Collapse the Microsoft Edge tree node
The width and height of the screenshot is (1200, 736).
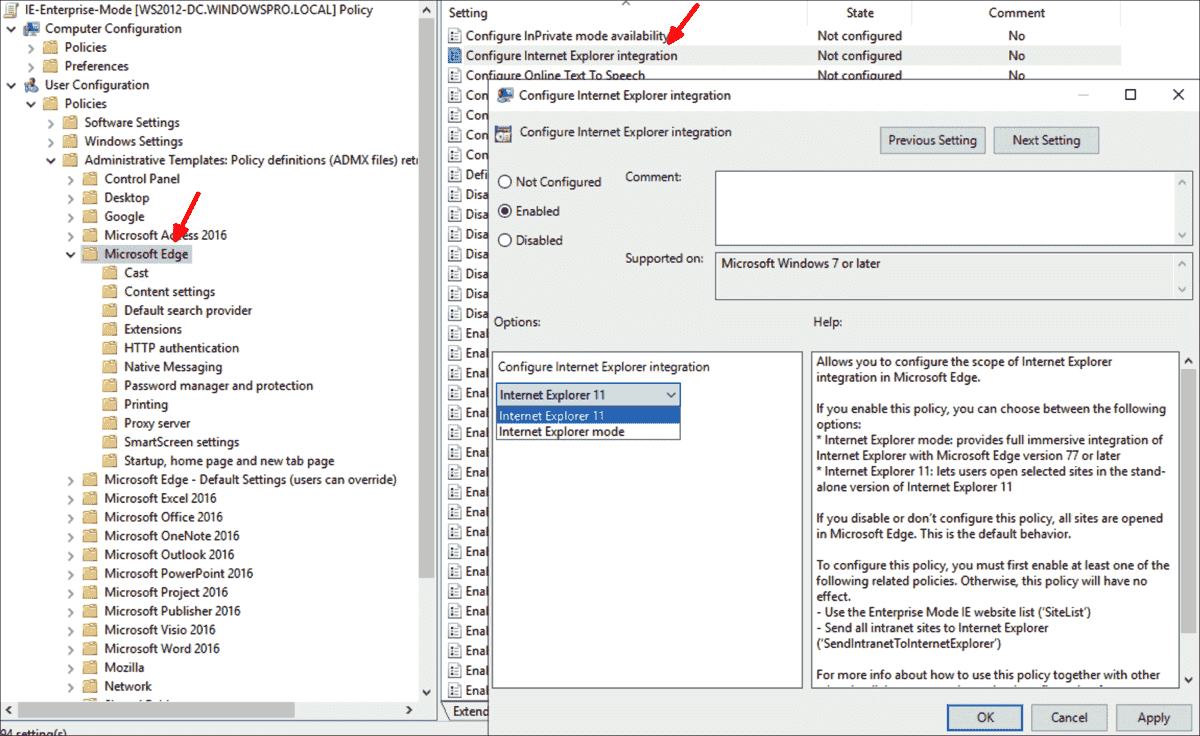69,253
